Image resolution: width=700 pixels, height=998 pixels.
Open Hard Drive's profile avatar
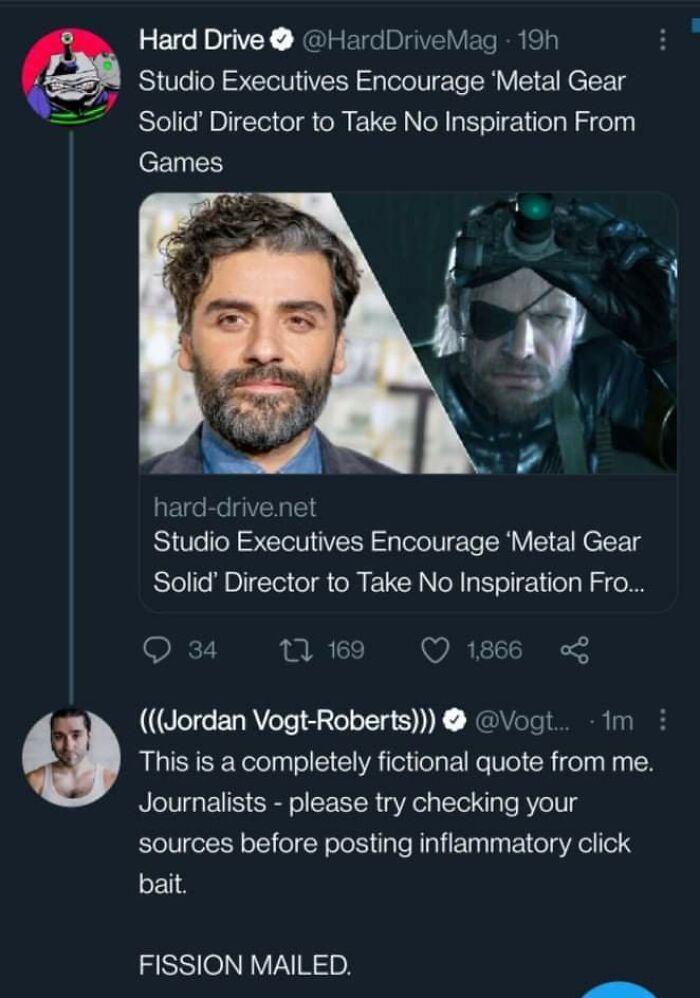coord(71,78)
